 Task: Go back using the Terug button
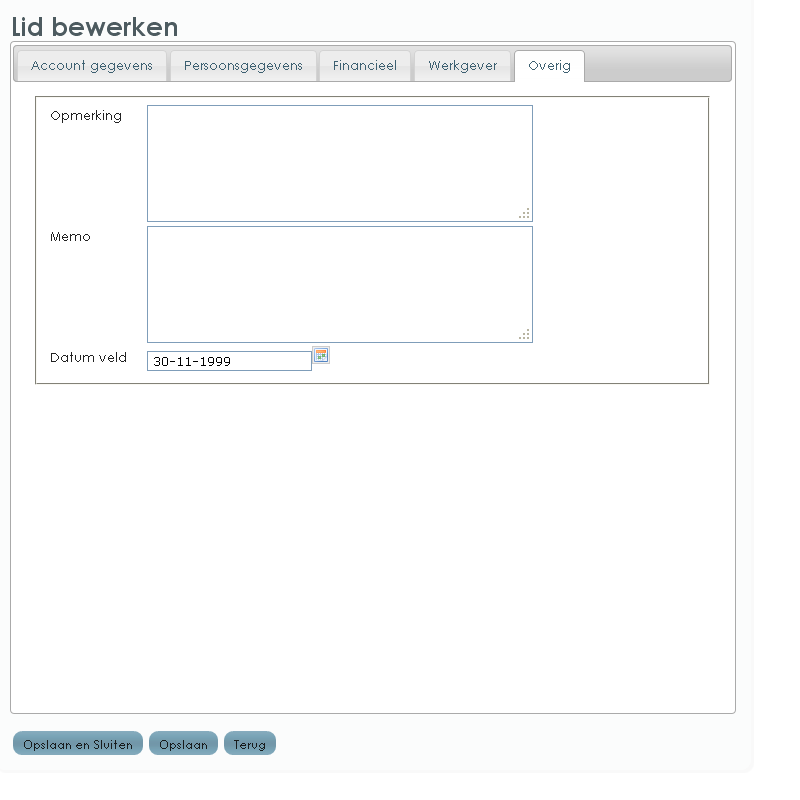click(x=250, y=744)
